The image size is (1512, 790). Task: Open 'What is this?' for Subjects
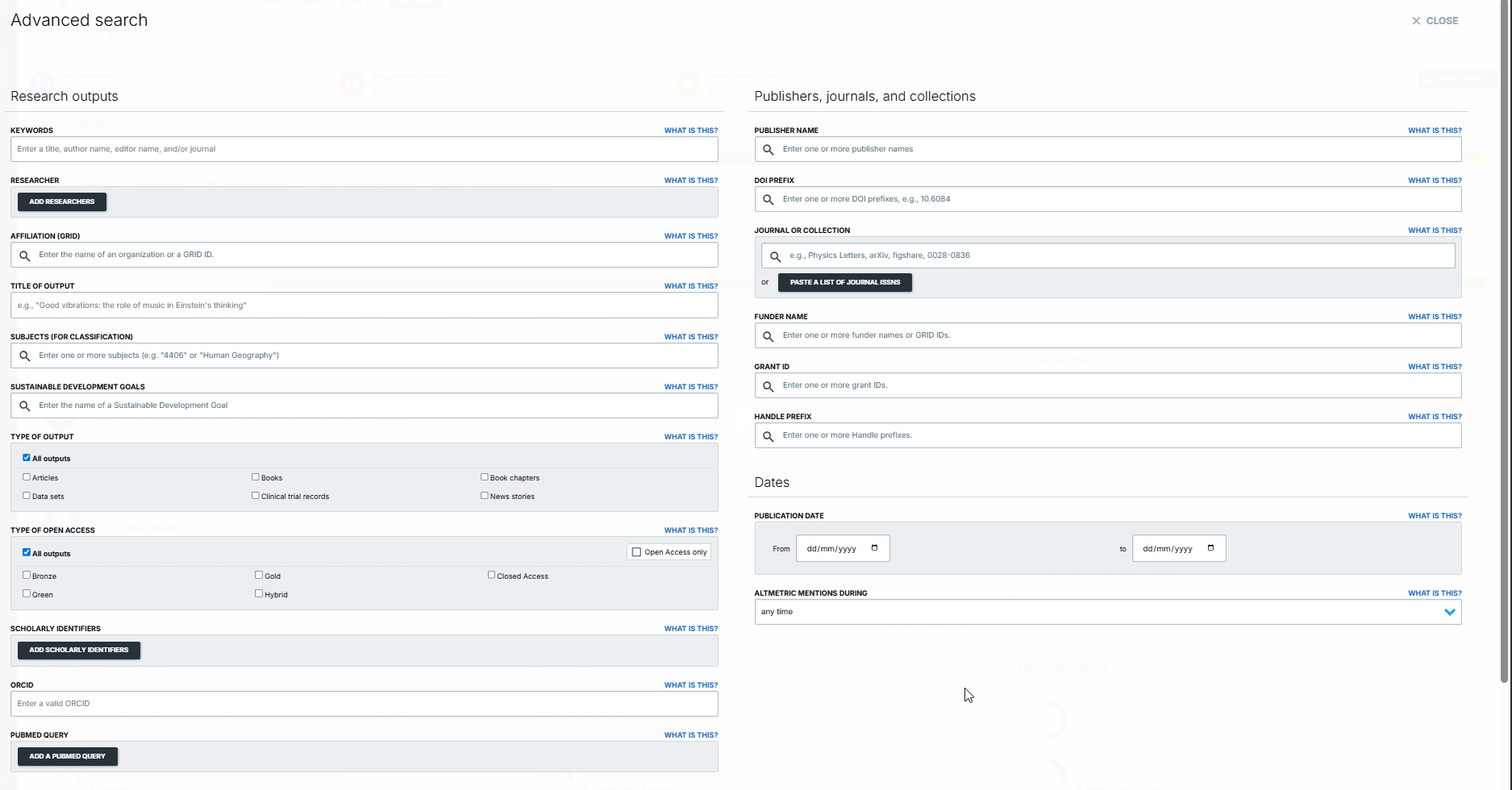691,337
